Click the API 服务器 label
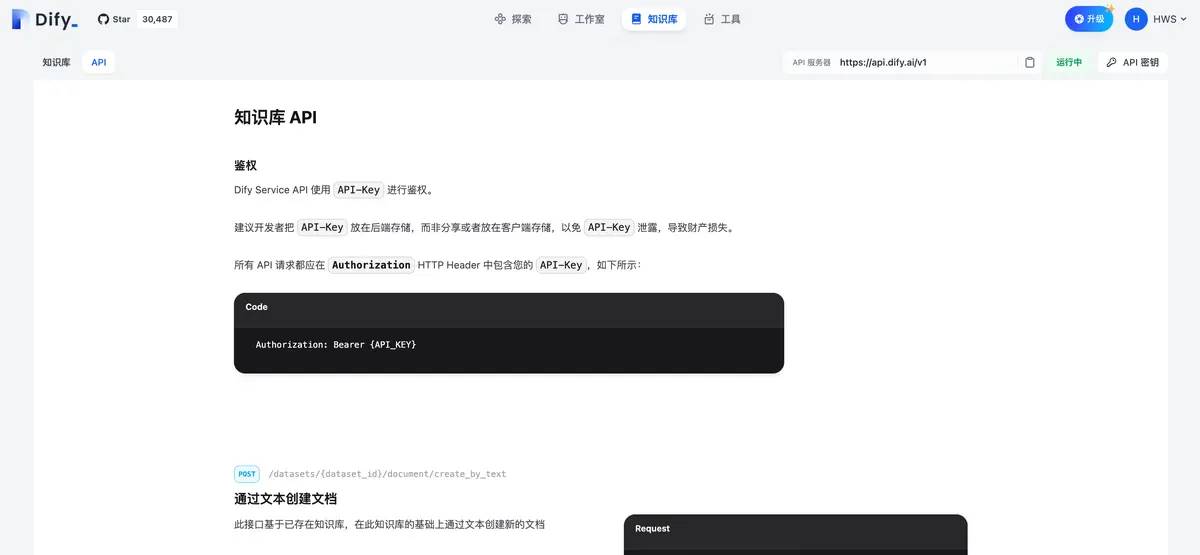 pyautogui.click(x=811, y=62)
